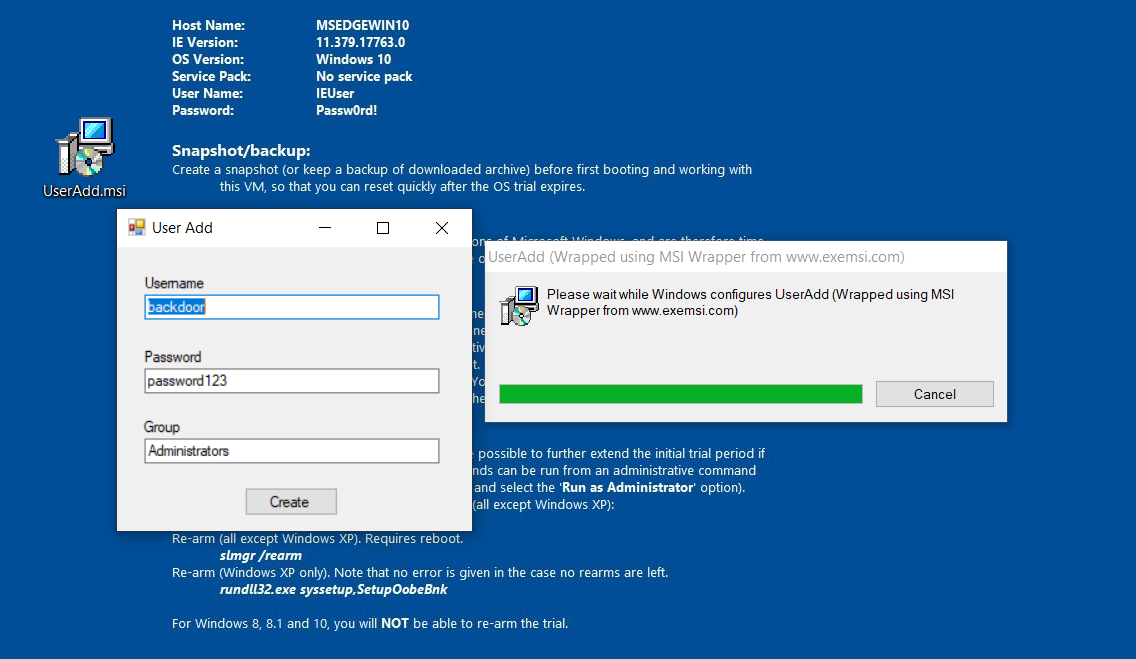Screen dimensions: 1136x659
Task: Click the Snapshot/backup heading
Action: pos(241,151)
